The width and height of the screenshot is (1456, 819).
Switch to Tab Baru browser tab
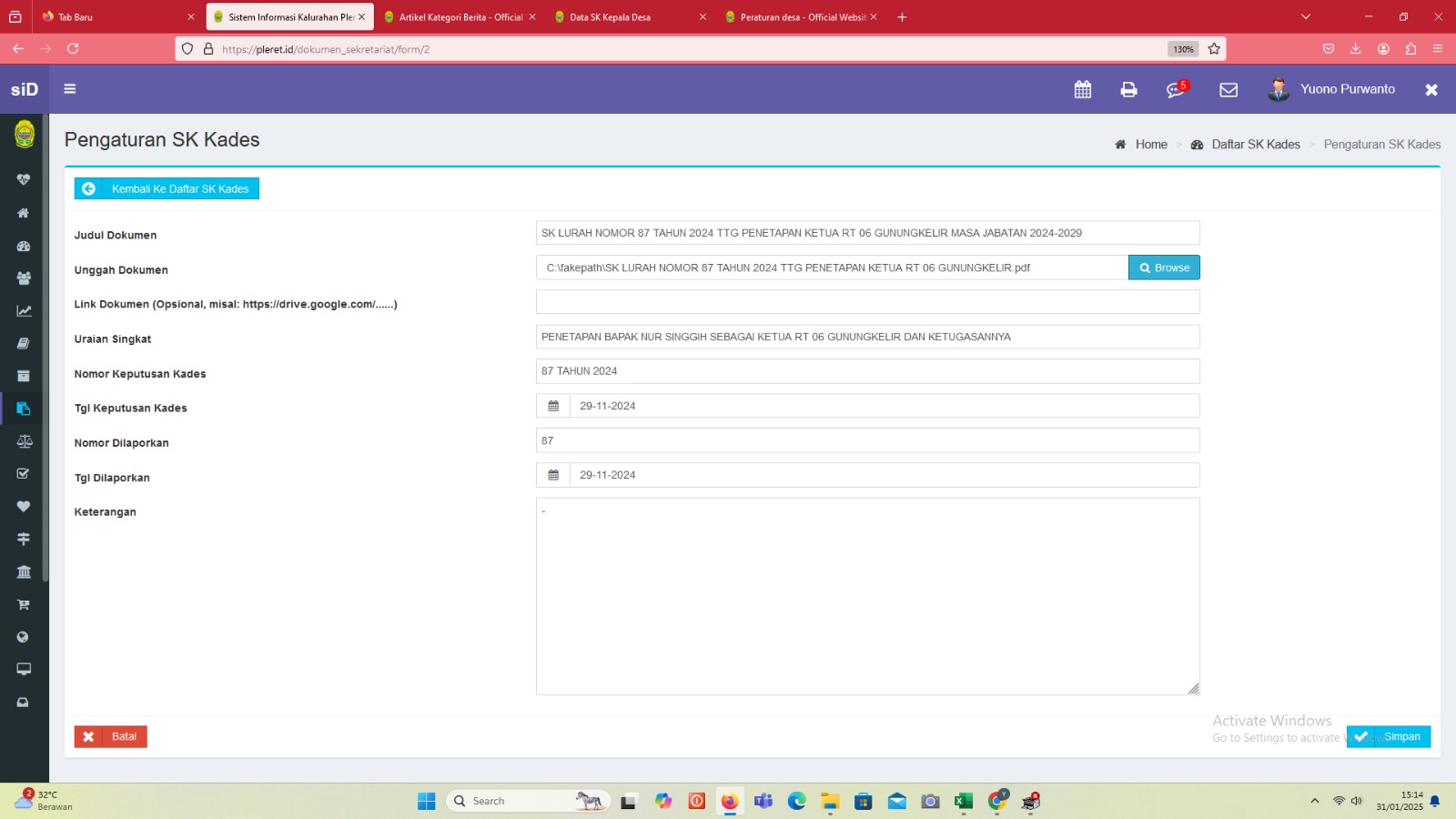click(117, 16)
